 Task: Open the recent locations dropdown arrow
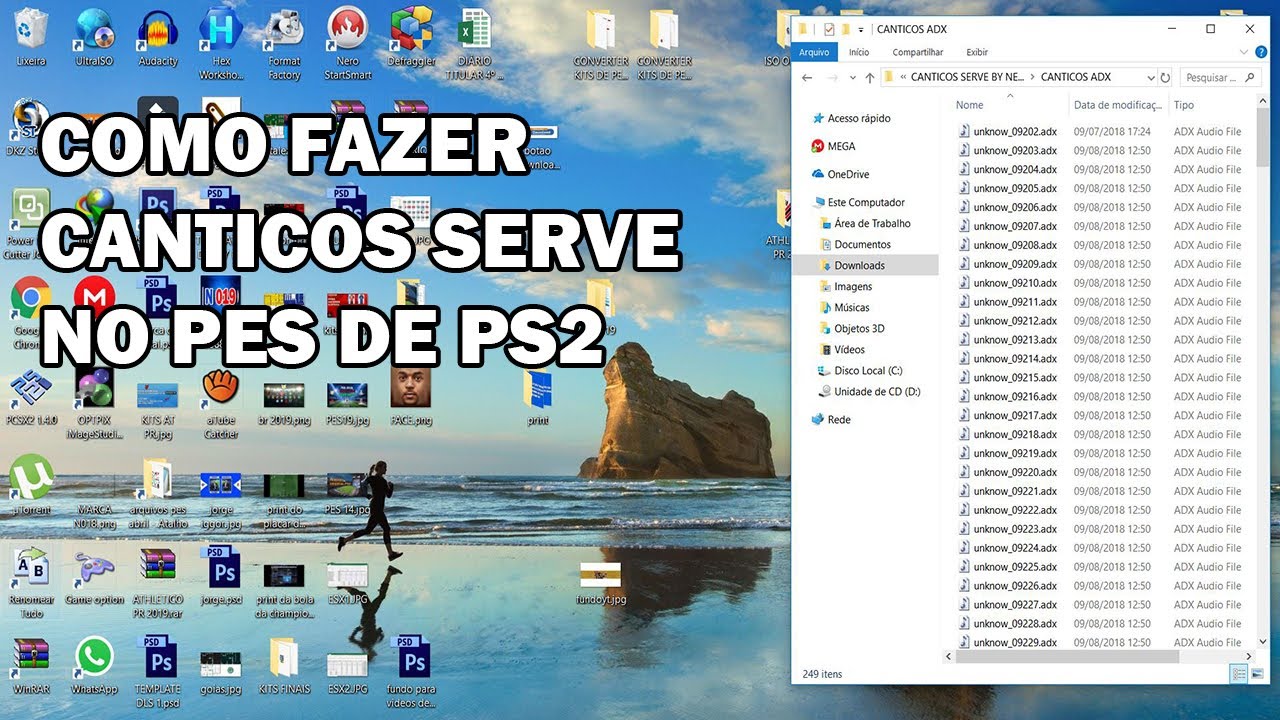[851, 77]
